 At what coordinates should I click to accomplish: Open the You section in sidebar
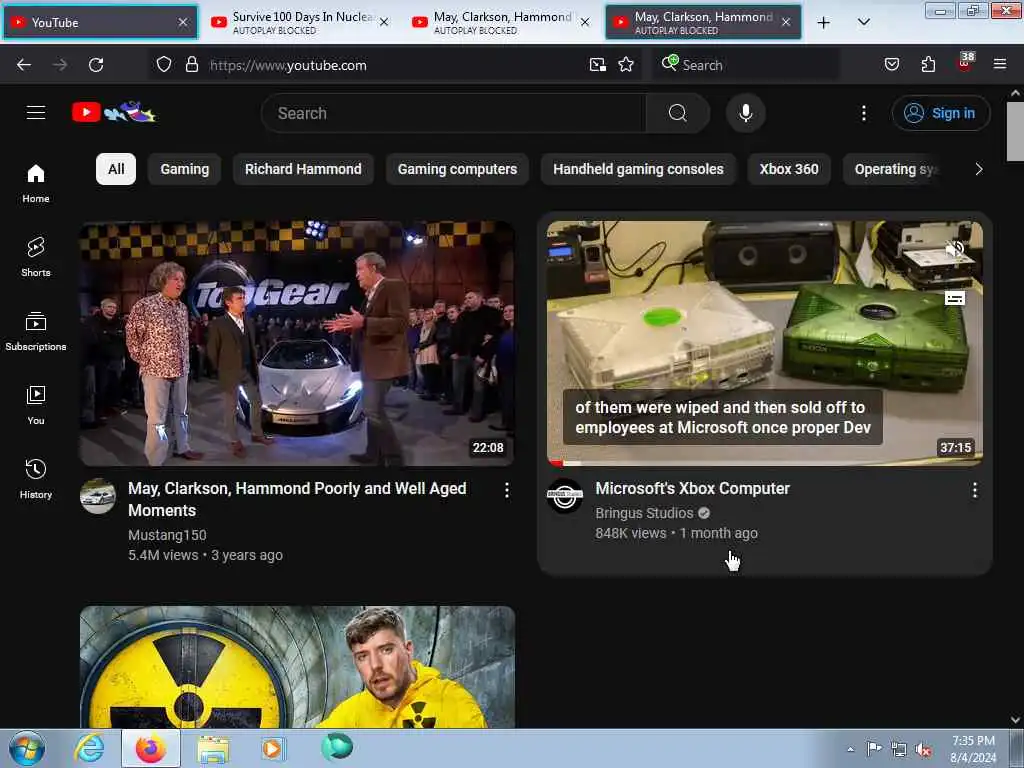click(x=36, y=406)
